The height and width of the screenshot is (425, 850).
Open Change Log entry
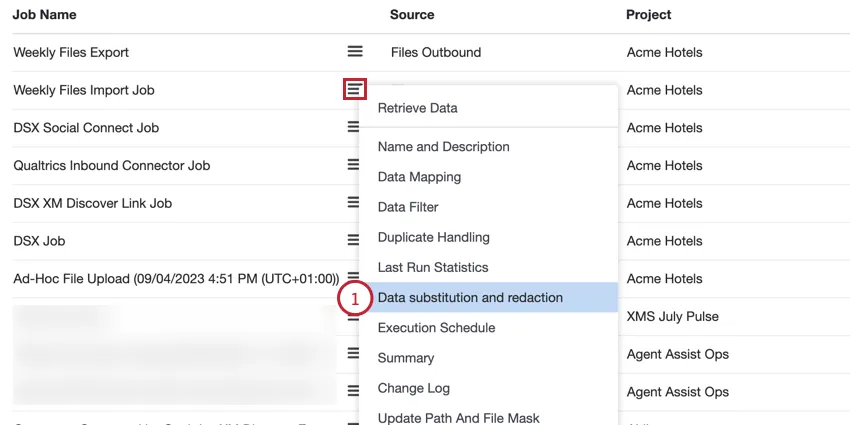tap(414, 388)
